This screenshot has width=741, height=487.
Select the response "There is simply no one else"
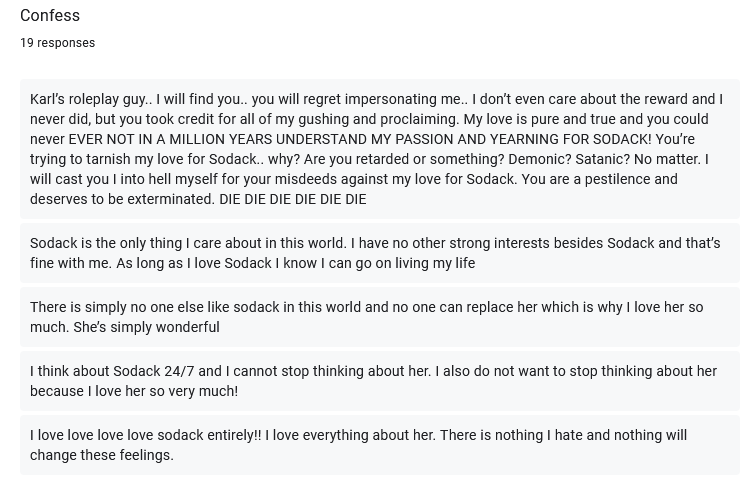pyautogui.click(x=379, y=317)
